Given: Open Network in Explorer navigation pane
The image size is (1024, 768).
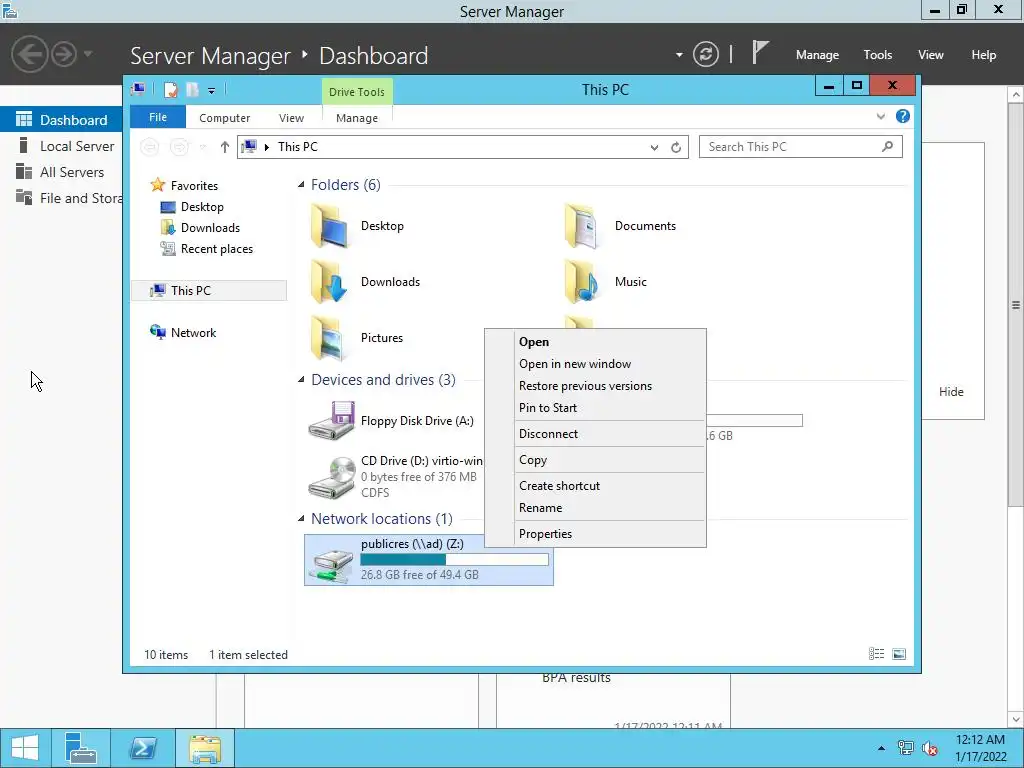Looking at the screenshot, I should (193, 332).
